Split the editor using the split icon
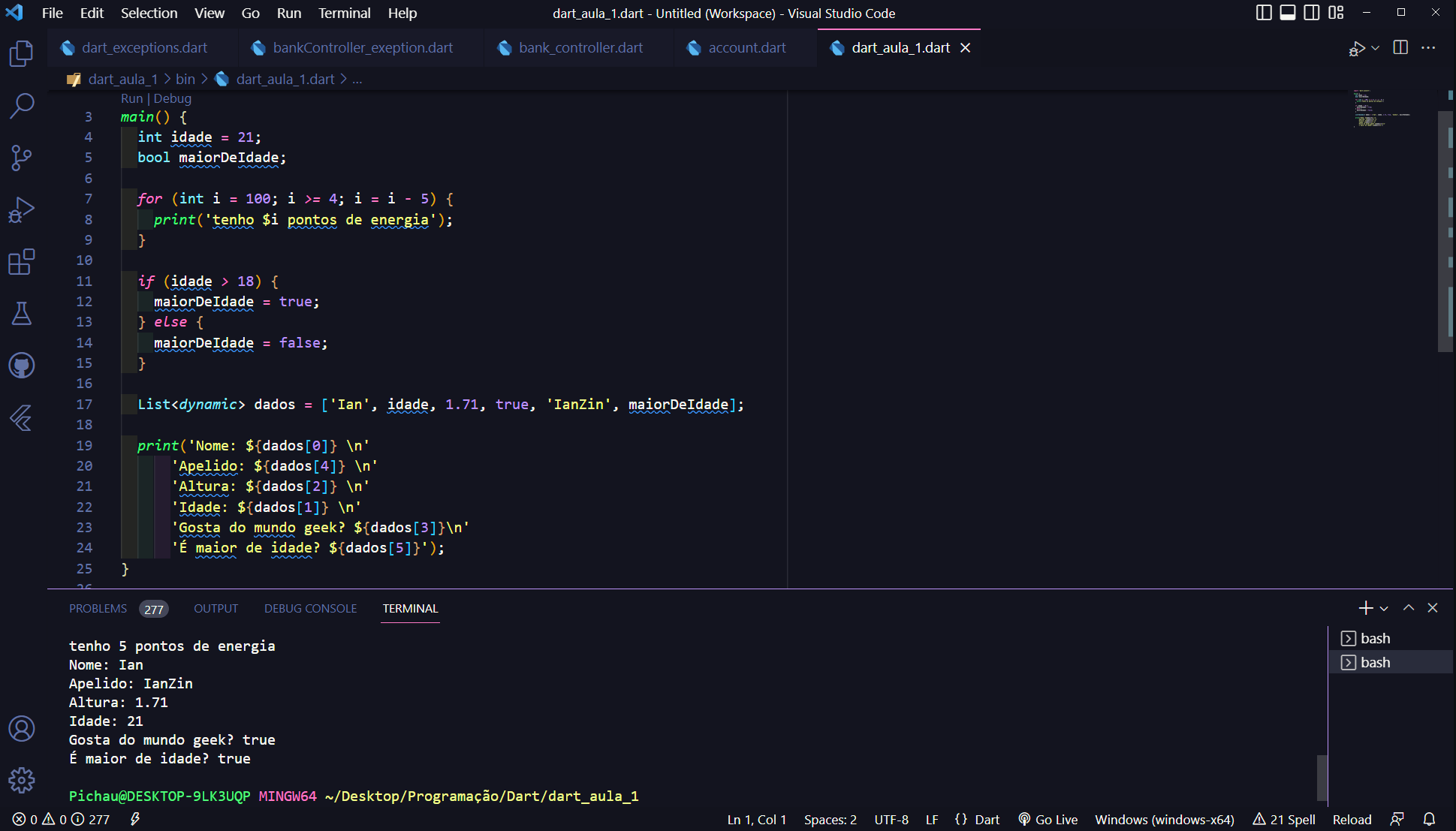This screenshot has width=1456, height=831. click(x=1400, y=47)
